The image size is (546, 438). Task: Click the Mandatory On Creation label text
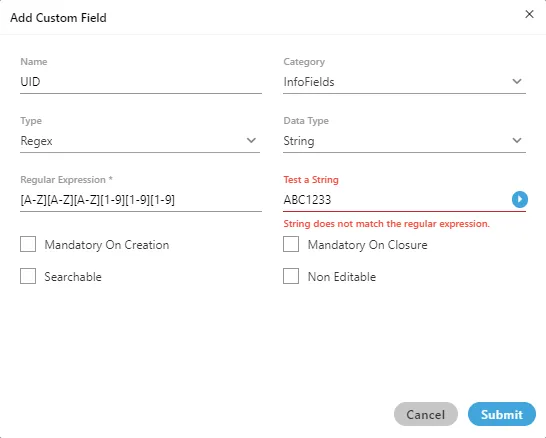point(107,245)
